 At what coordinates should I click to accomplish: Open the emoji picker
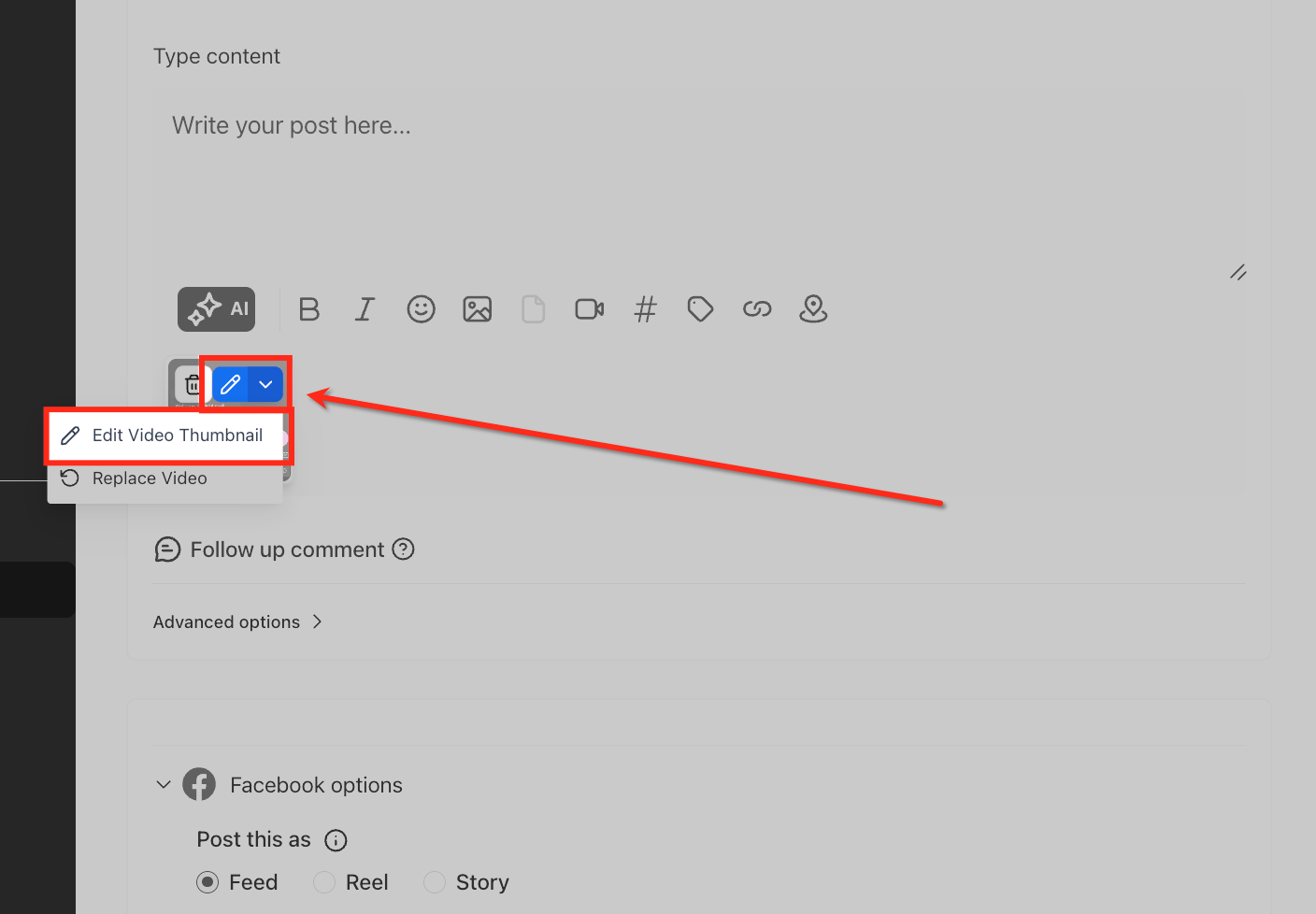click(421, 308)
